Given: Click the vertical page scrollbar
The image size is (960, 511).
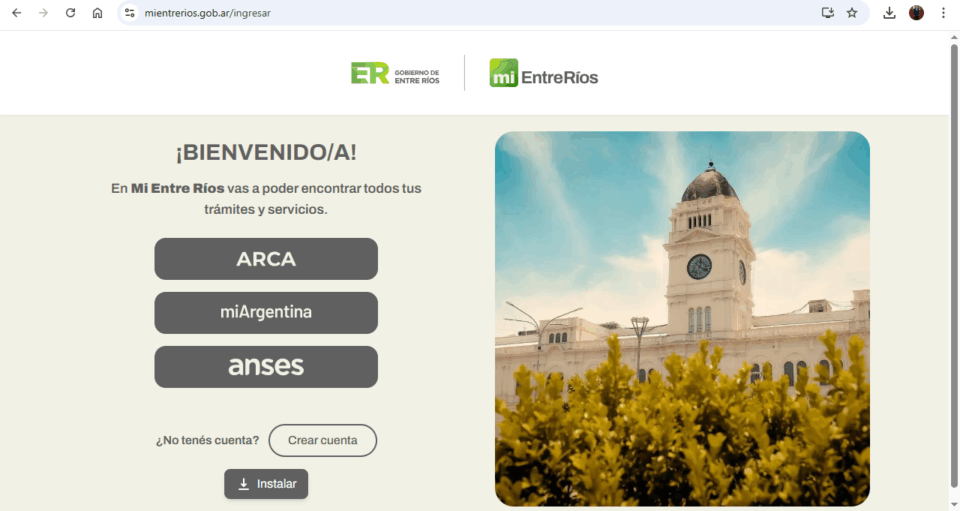Looking at the screenshot, I should click(953, 200).
